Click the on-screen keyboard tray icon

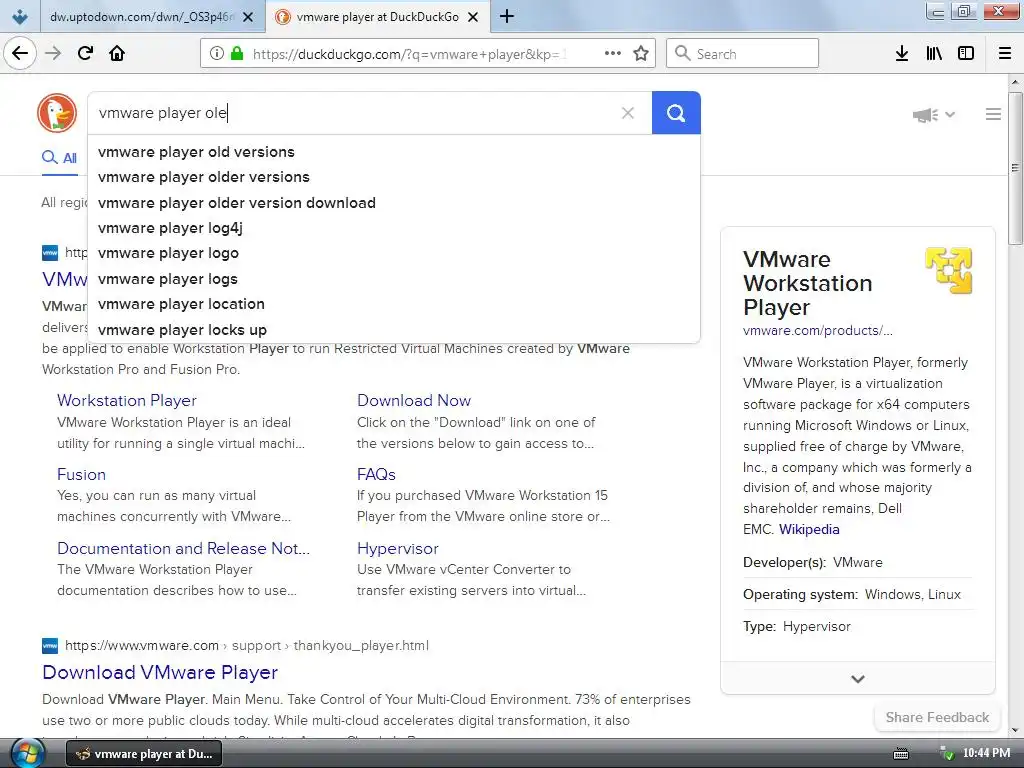pyautogui.click(x=901, y=754)
